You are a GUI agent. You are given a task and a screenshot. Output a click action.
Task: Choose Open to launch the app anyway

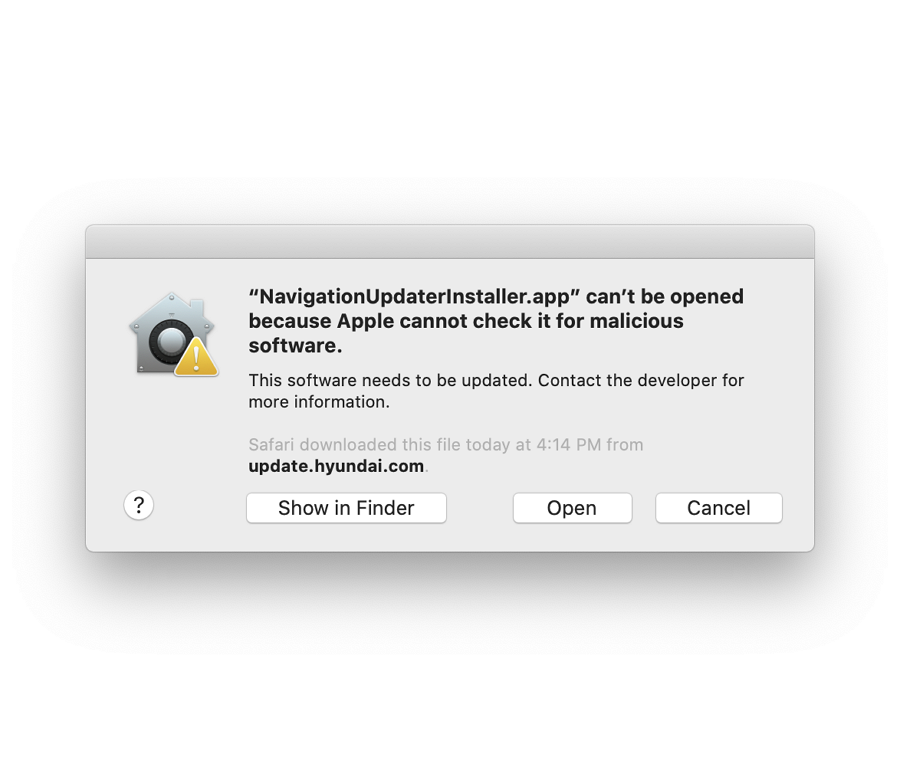(572, 508)
